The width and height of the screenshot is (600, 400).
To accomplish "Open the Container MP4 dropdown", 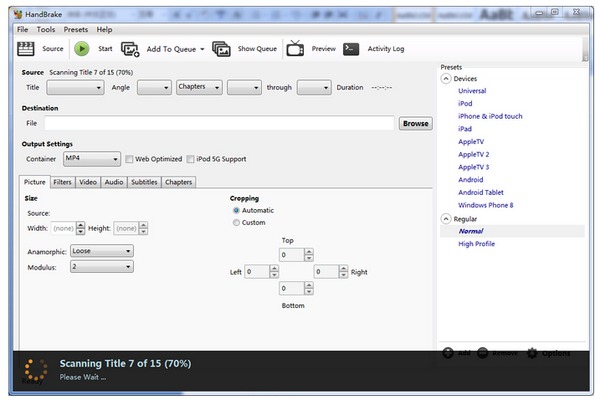I will (92, 159).
